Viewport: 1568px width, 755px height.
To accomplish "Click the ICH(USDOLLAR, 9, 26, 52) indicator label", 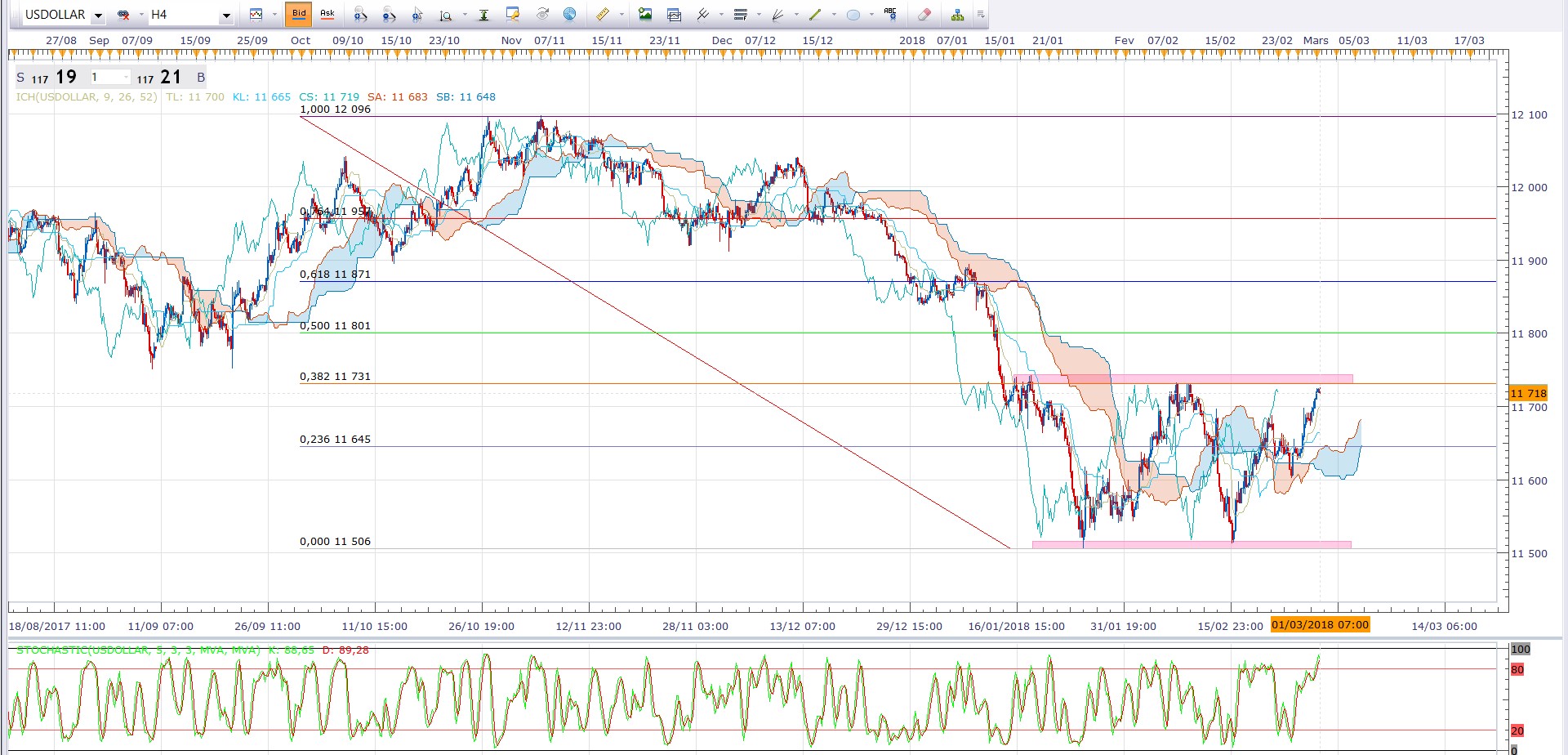I will coord(86,96).
